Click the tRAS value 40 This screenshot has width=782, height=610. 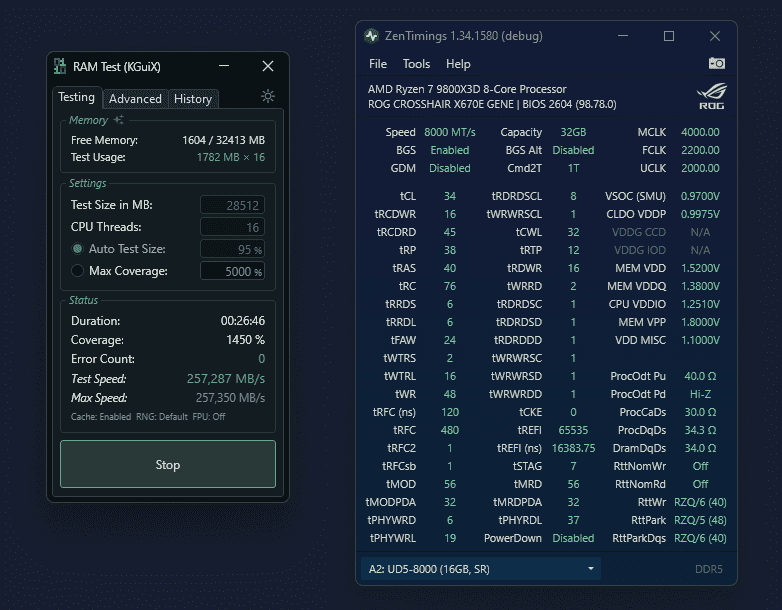[450, 268]
